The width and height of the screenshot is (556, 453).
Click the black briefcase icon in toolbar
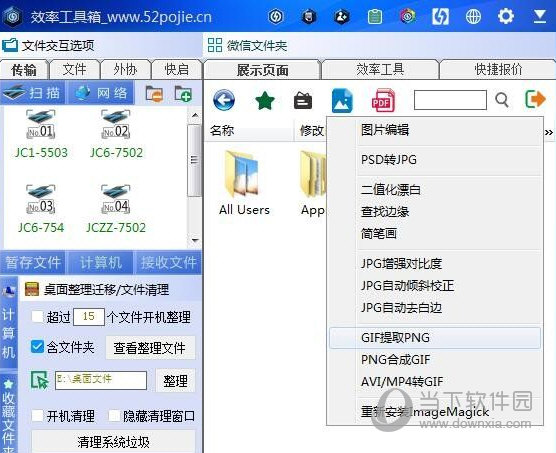(x=303, y=101)
